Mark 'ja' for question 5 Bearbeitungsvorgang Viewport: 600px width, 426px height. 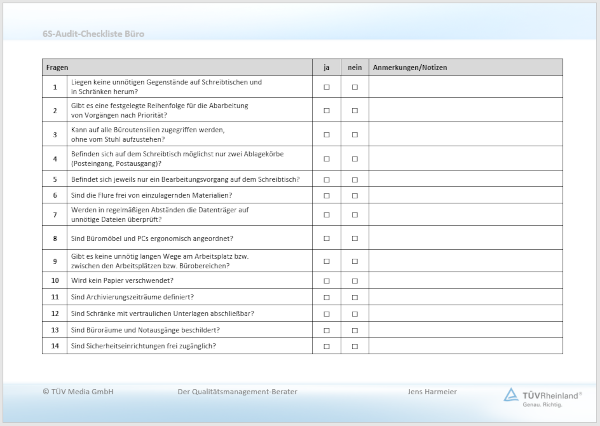coord(326,179)
